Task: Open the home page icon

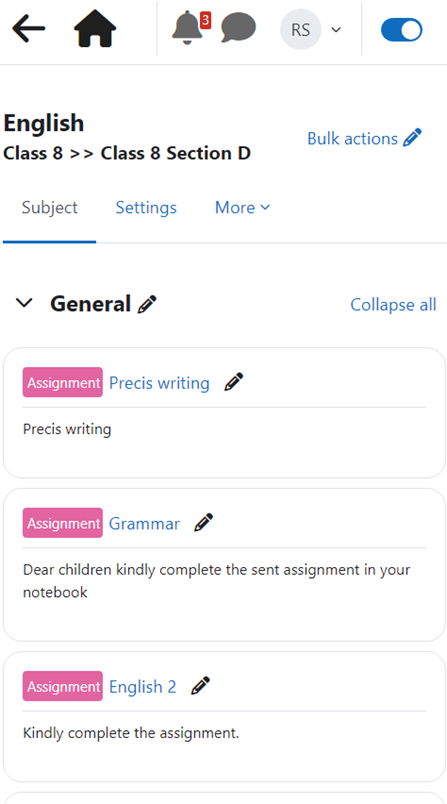Action: tap(95, 28)
